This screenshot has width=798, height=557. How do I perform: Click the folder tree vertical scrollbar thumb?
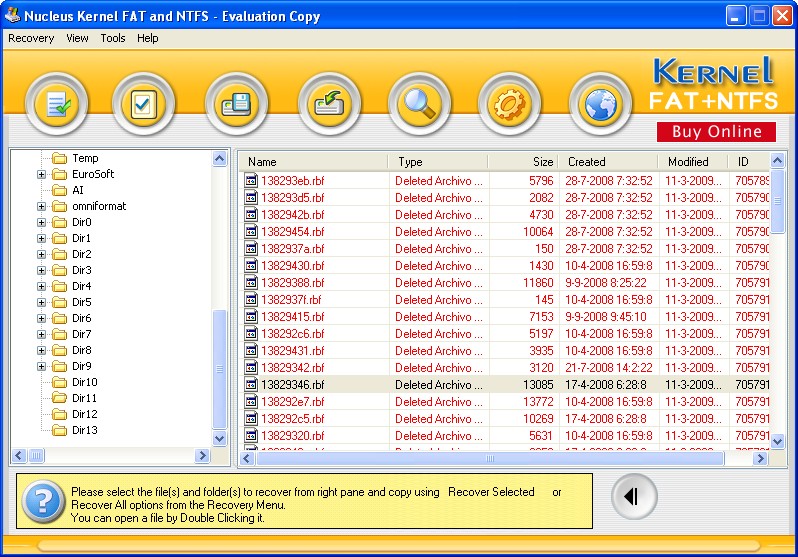pyautogui.click(x=220, y=369)
